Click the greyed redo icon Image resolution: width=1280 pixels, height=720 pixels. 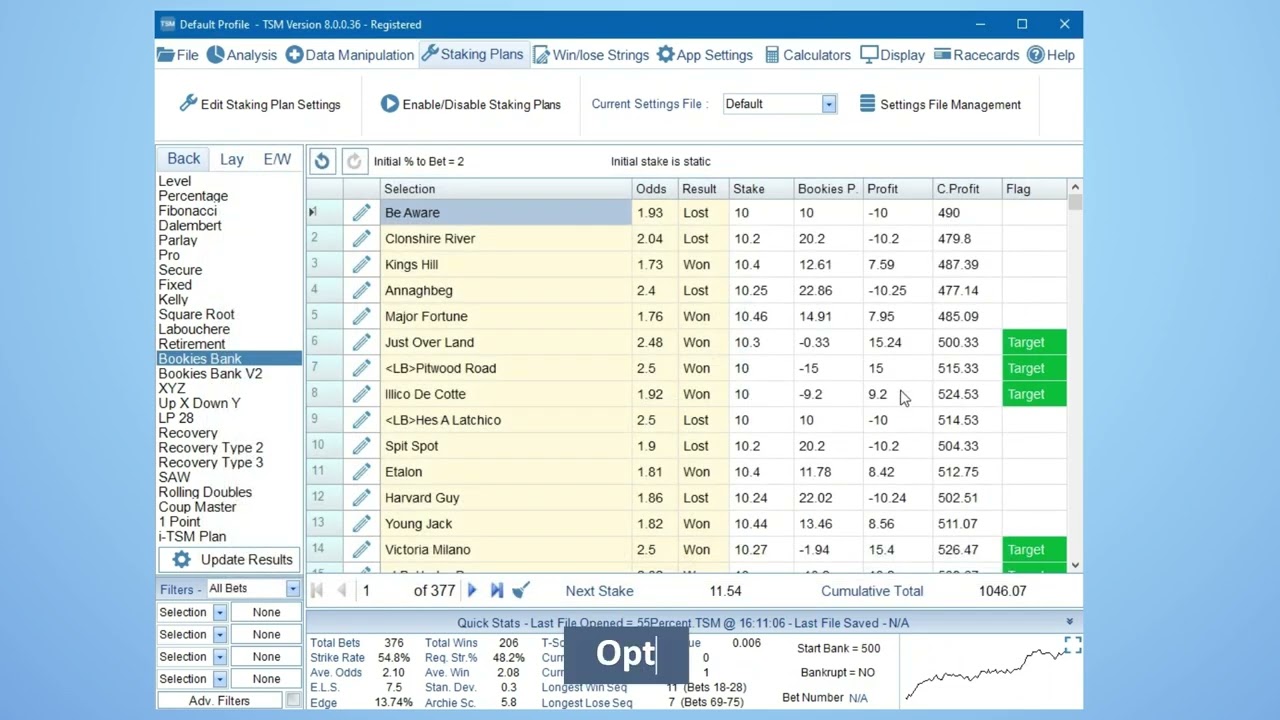pos(354,161)
